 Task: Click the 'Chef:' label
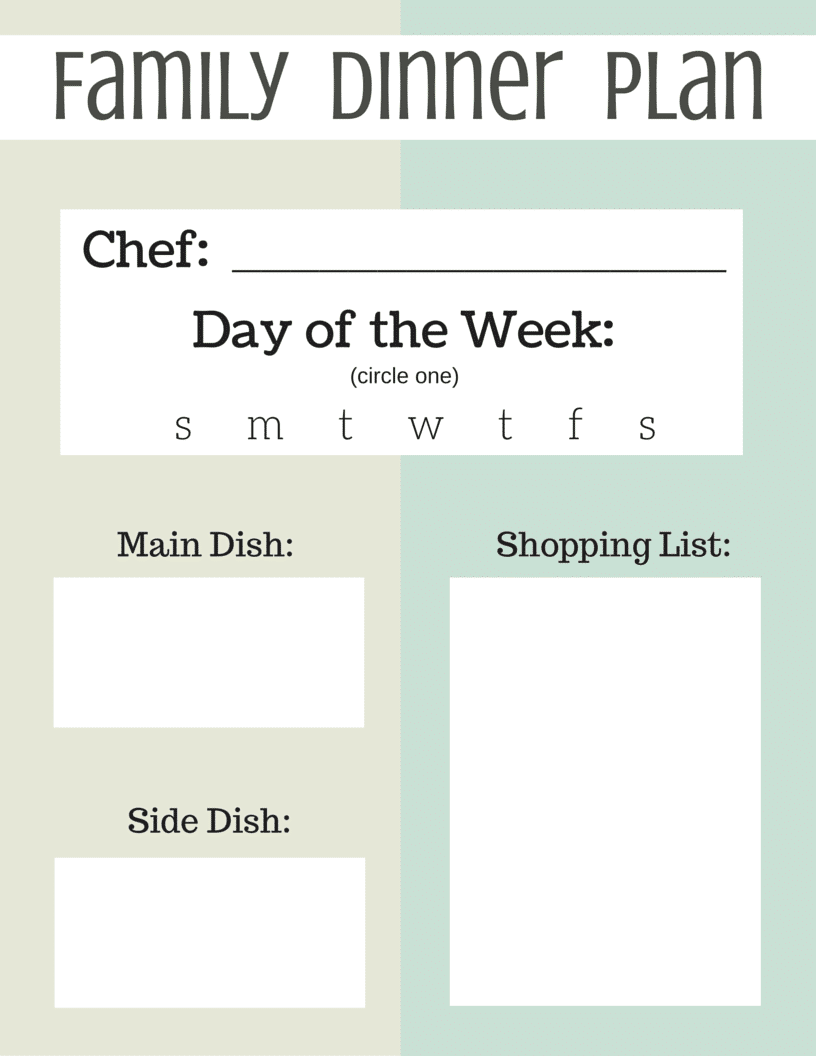point(145,249)
